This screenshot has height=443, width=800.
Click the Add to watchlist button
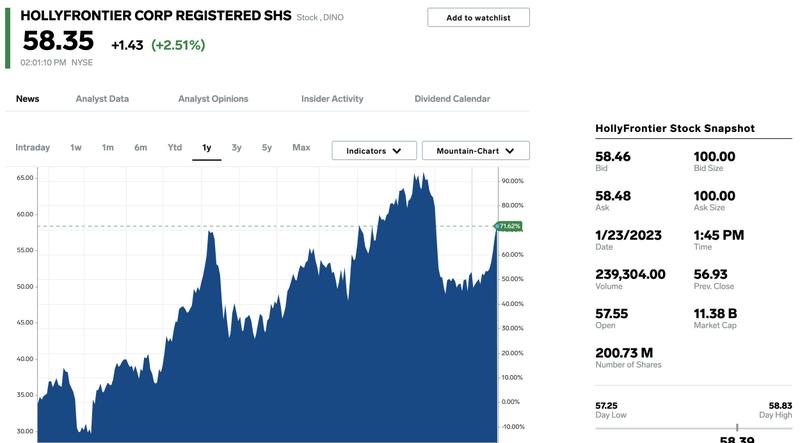(x=478, y=17)
